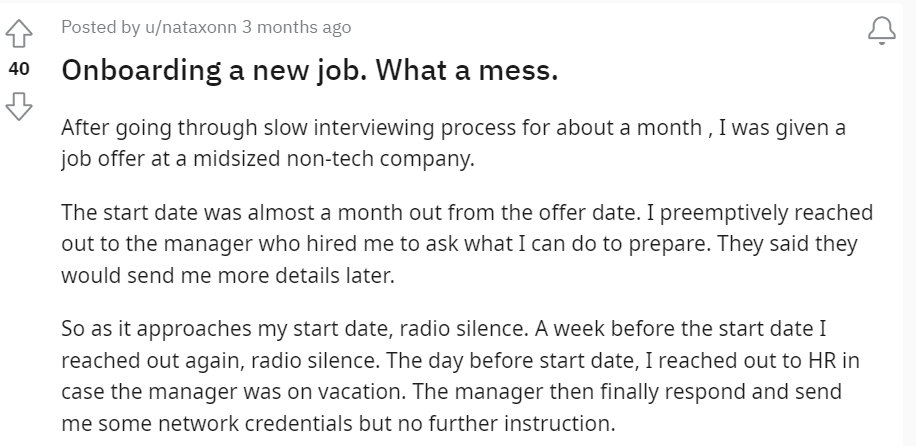916x446 pixels.
Task: Click the vote count showing 40
Action: click(20, 69)
